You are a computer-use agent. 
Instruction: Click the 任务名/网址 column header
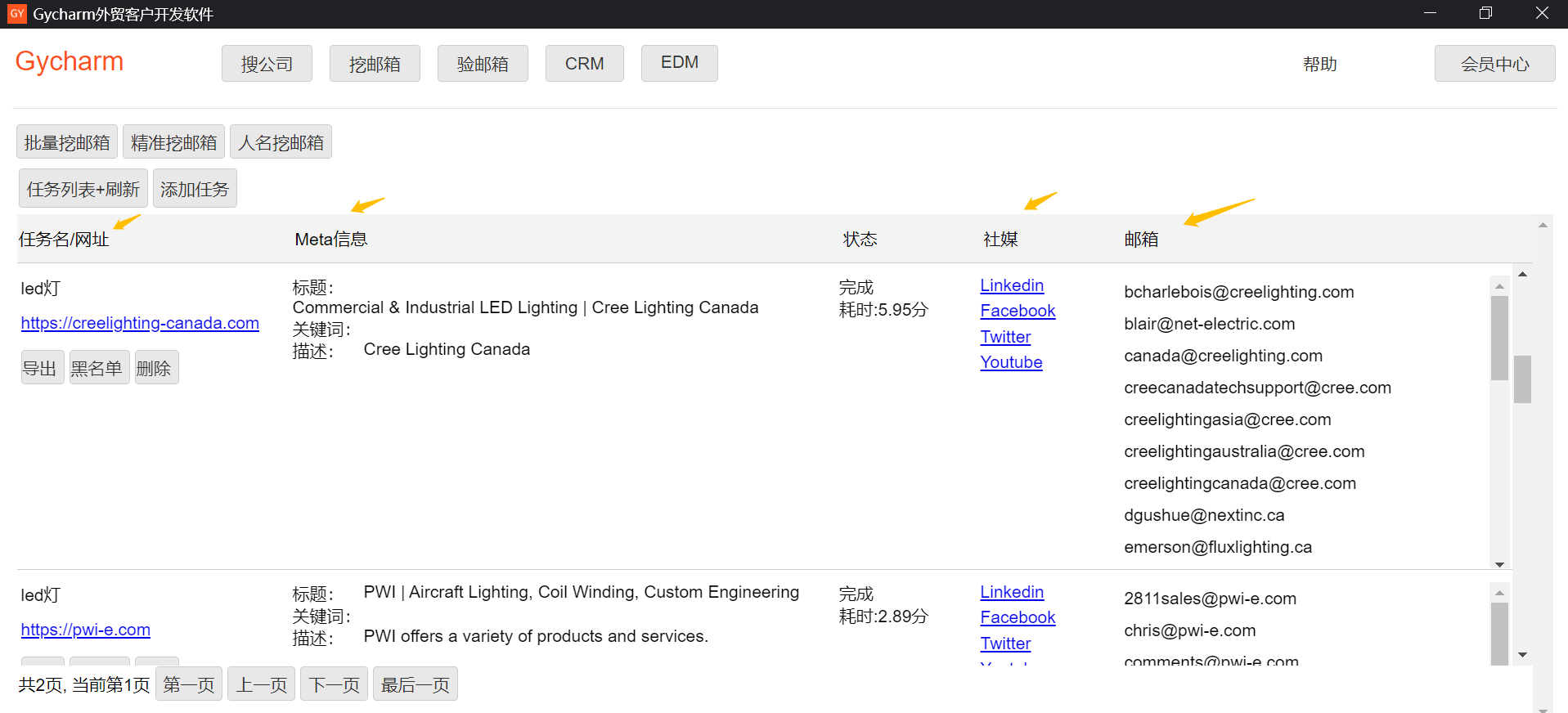pyautogui.click(x=64, y=239)
